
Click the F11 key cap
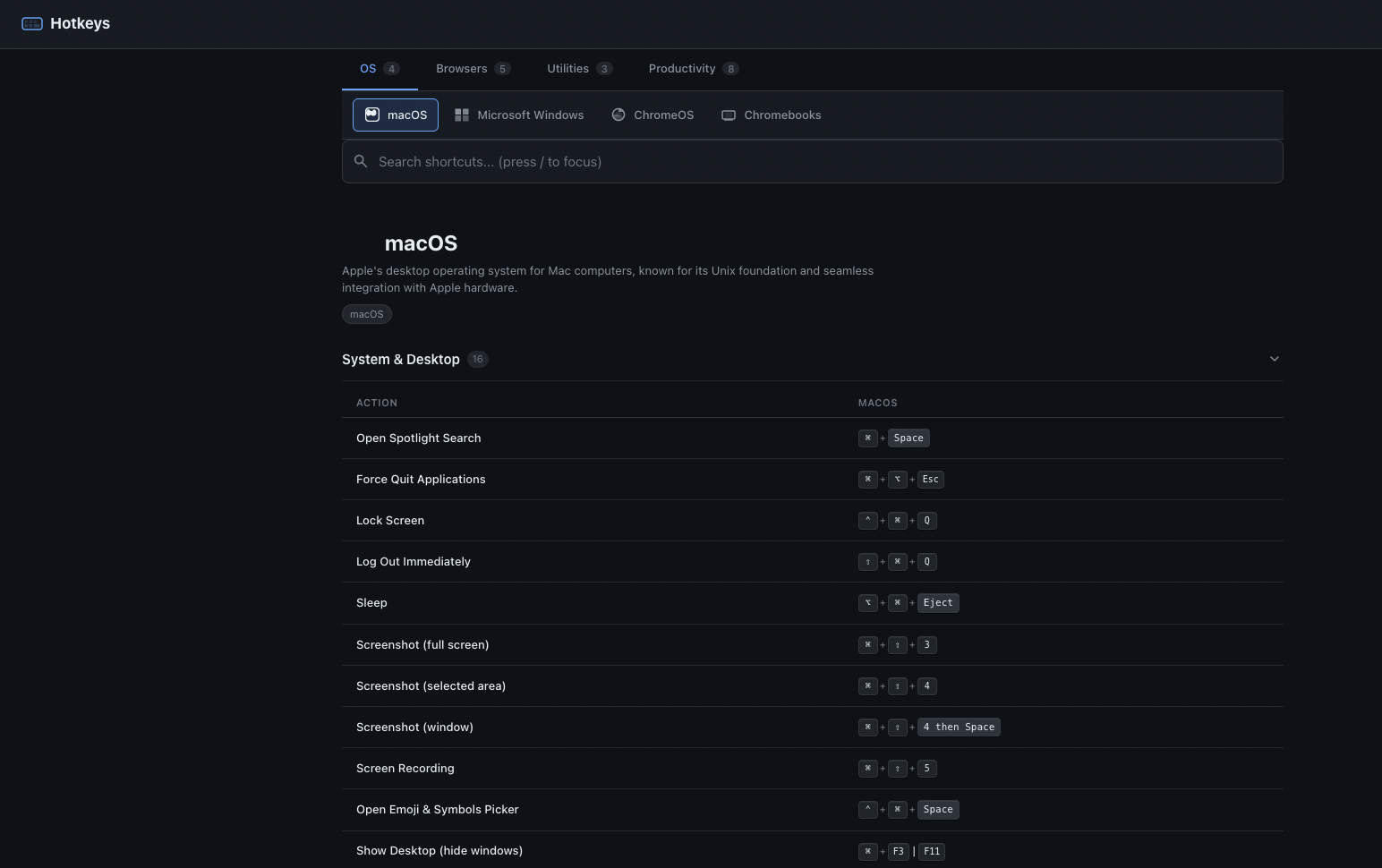coord(932,852)
